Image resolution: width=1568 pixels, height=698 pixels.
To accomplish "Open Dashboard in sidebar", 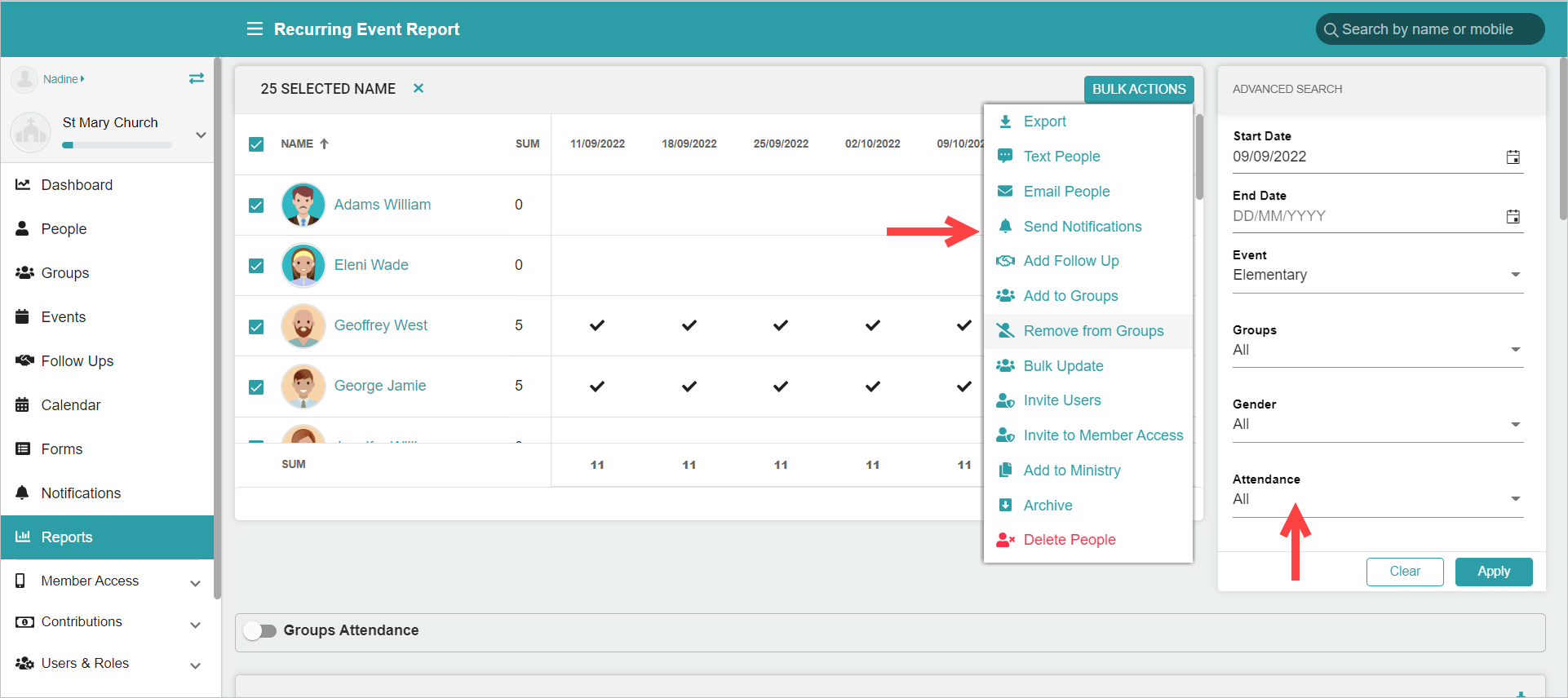I will click(107, 185).
